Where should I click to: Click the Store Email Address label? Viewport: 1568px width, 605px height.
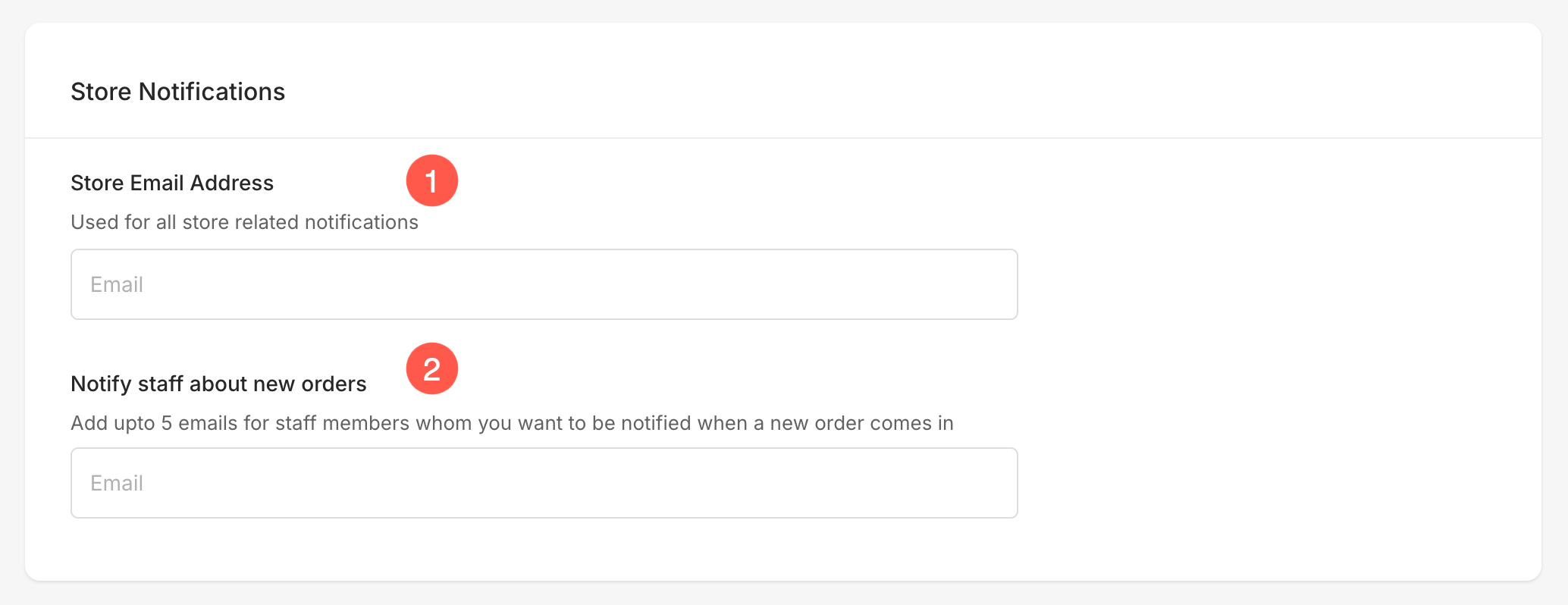pos(172,183)
